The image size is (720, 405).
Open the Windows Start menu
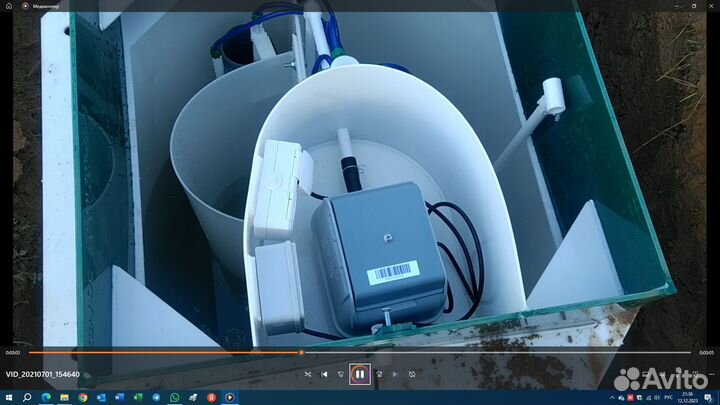click(x=9, y=397)
